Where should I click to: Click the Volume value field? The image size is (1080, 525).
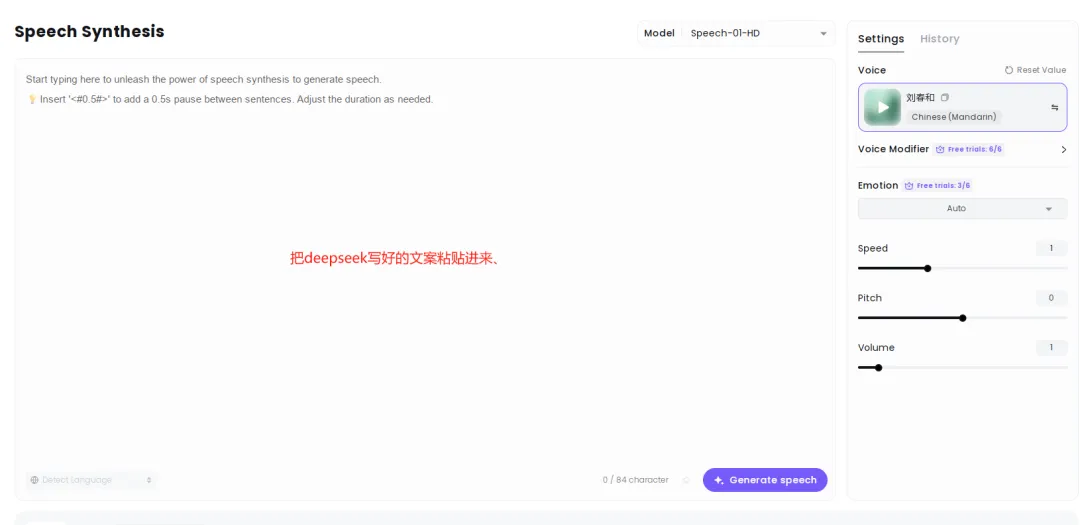(x=1051, y=348)
